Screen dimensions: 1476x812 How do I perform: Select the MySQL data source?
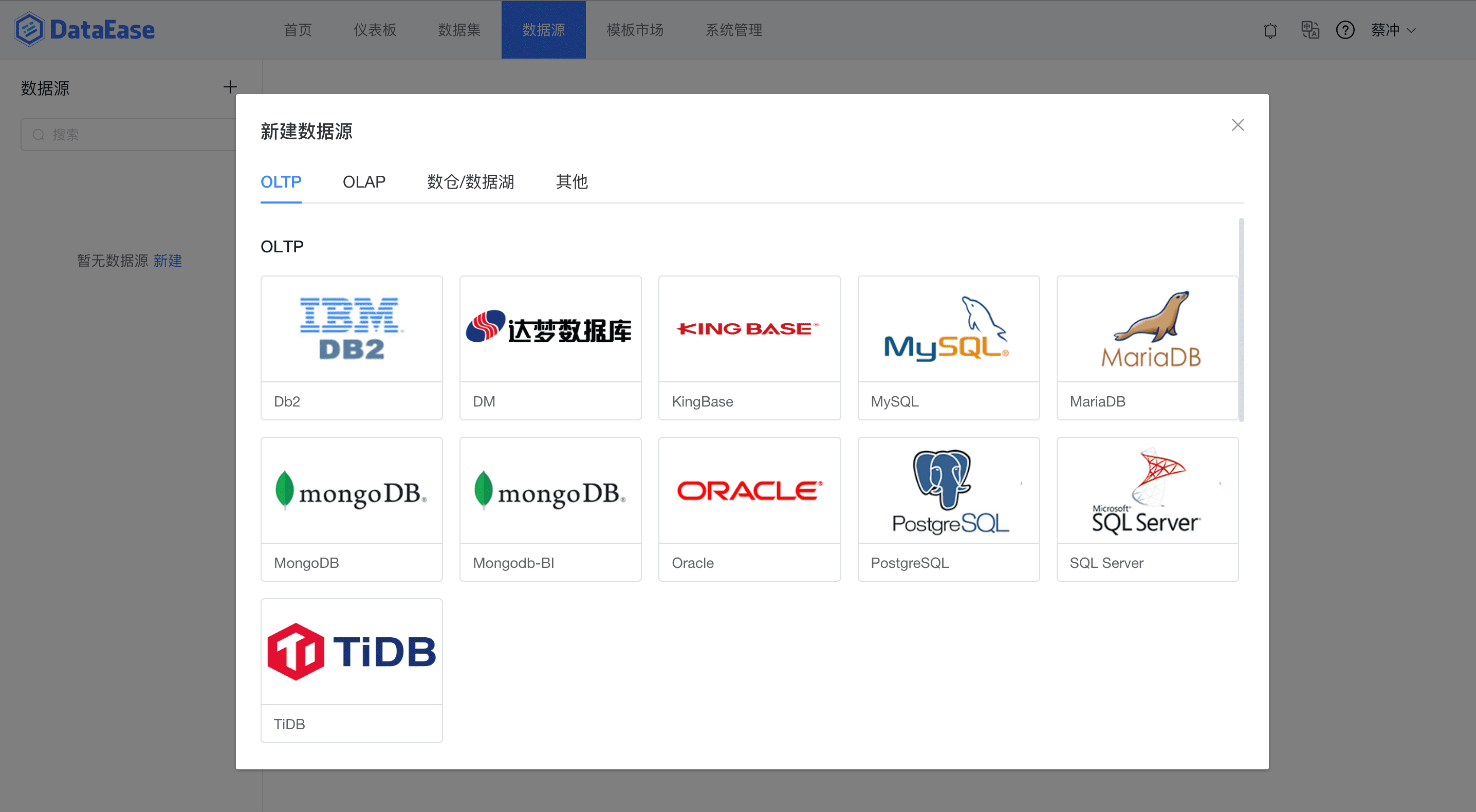click(x=948, y=347)
